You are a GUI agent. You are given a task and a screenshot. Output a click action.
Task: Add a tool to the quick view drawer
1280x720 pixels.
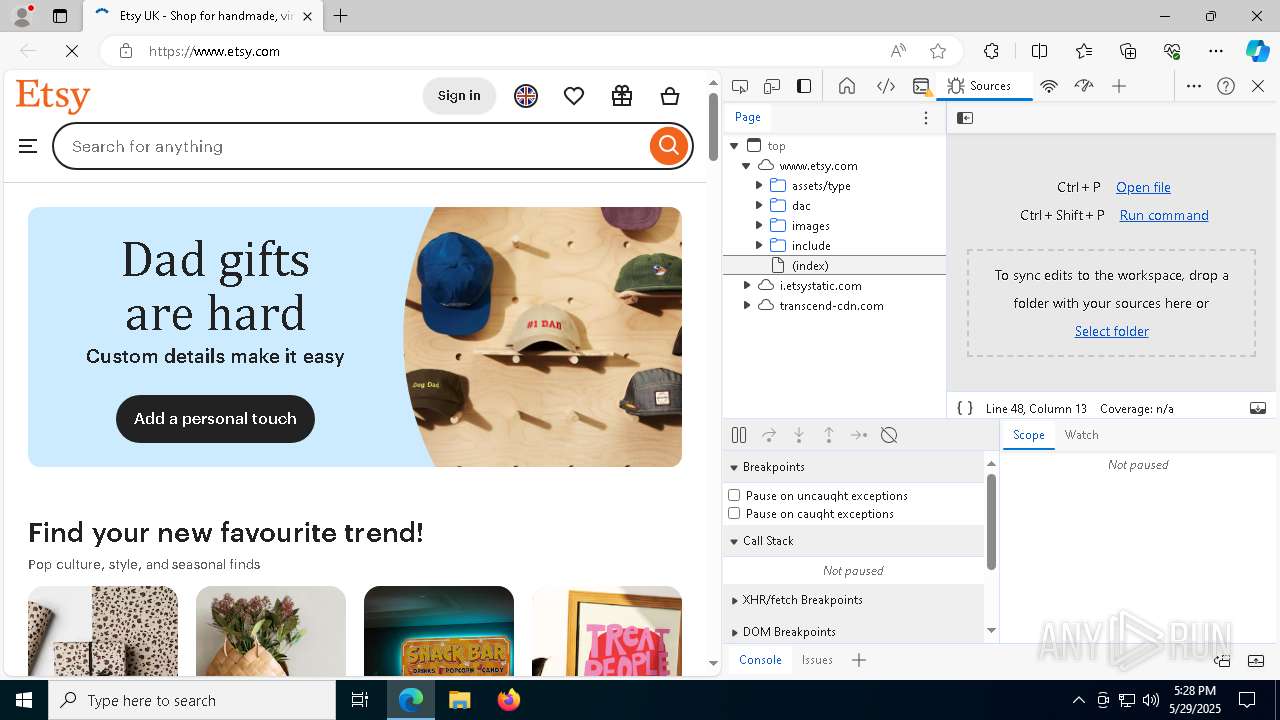pyautogui.click(x=859, y=660)
